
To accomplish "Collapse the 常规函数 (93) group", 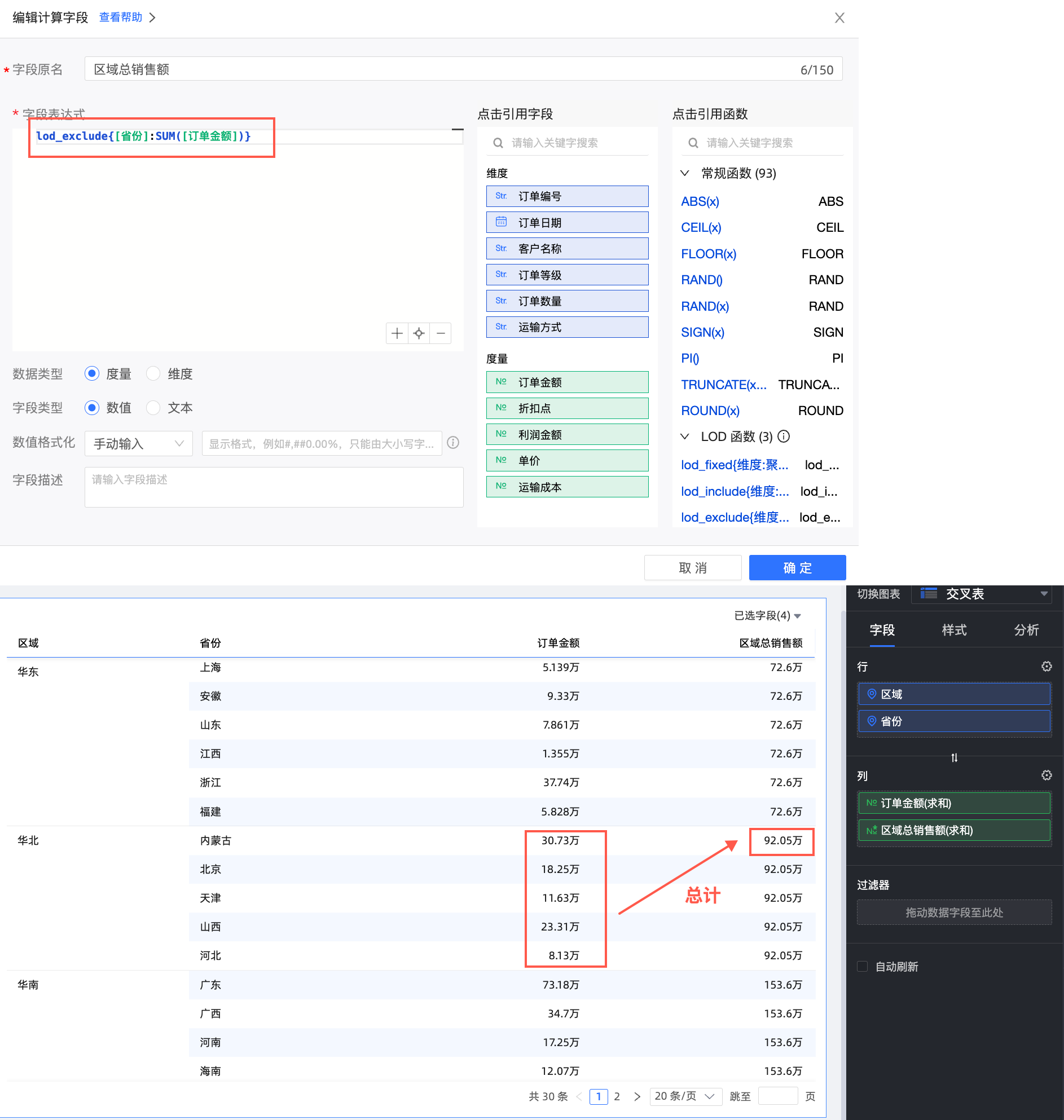I will [x=684, y=173].
